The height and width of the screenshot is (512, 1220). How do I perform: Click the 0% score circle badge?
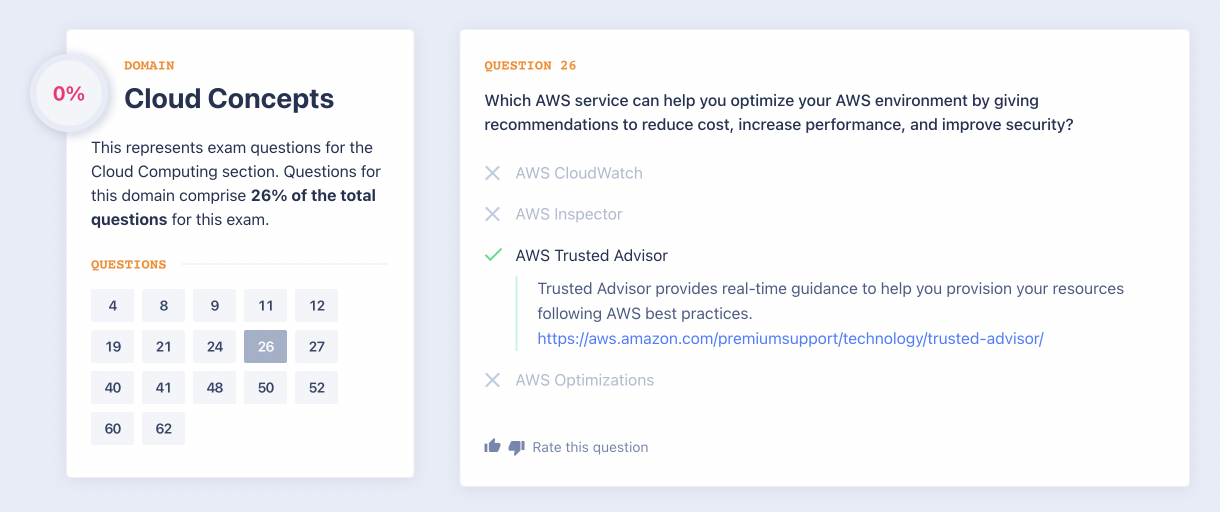coord(69,94)
